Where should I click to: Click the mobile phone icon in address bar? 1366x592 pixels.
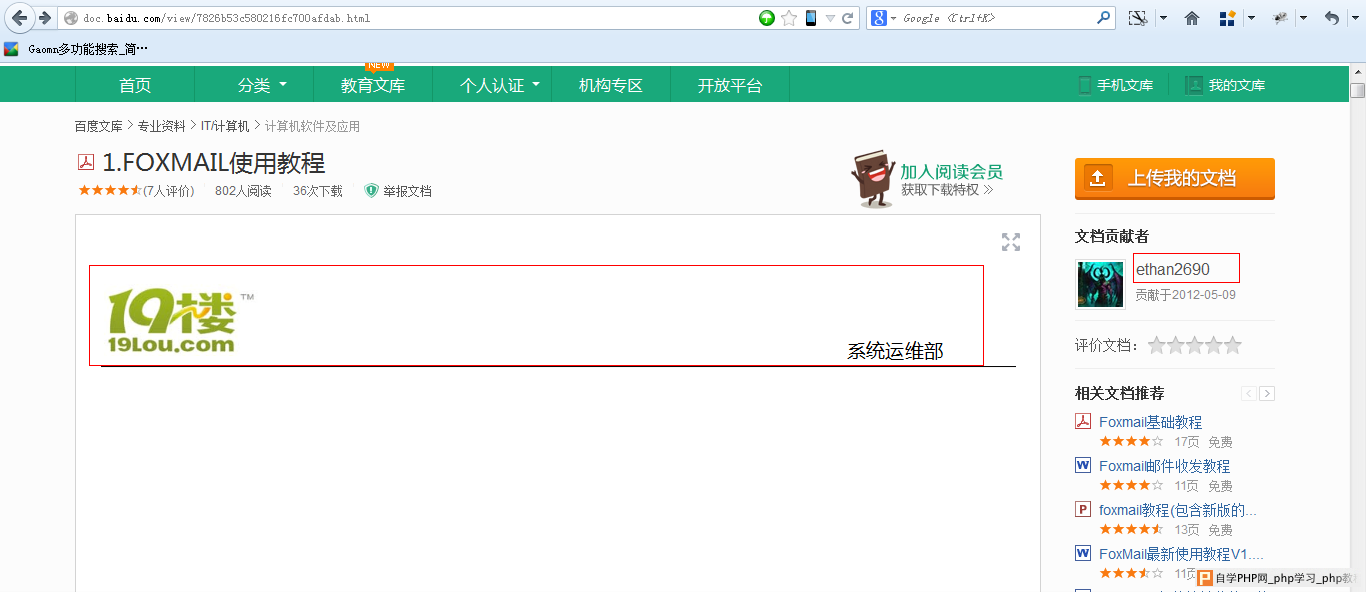(x=811, y=18)
